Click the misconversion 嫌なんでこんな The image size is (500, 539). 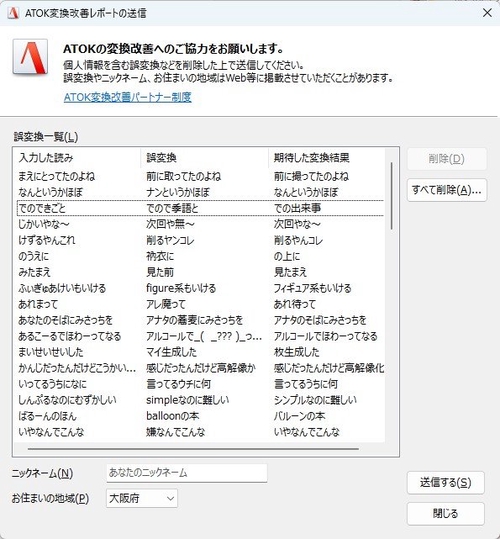[176, 432]
